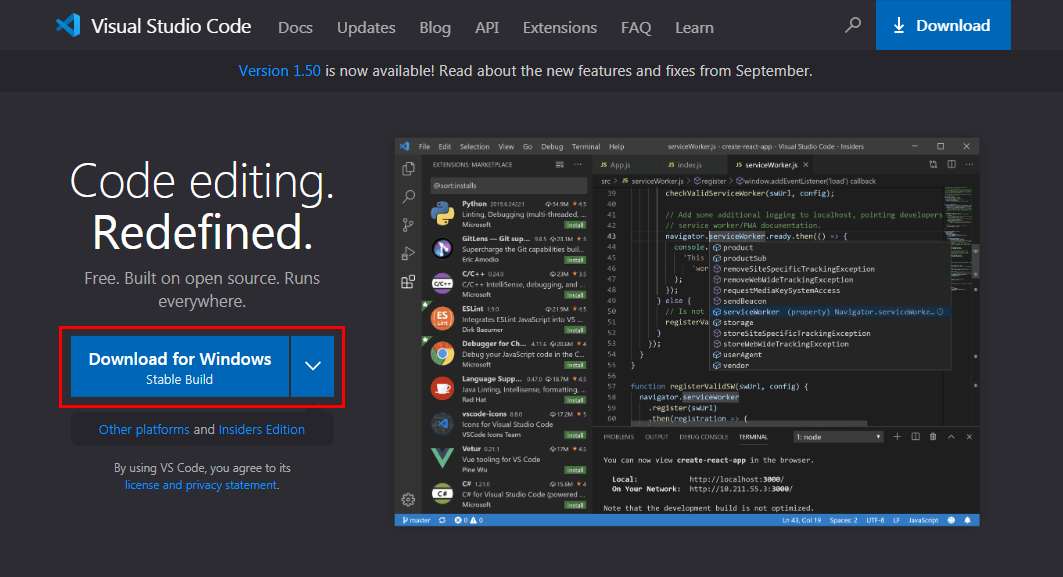
Task: Click the Visual Studio Code logo icon
Action: coord(68,26)
